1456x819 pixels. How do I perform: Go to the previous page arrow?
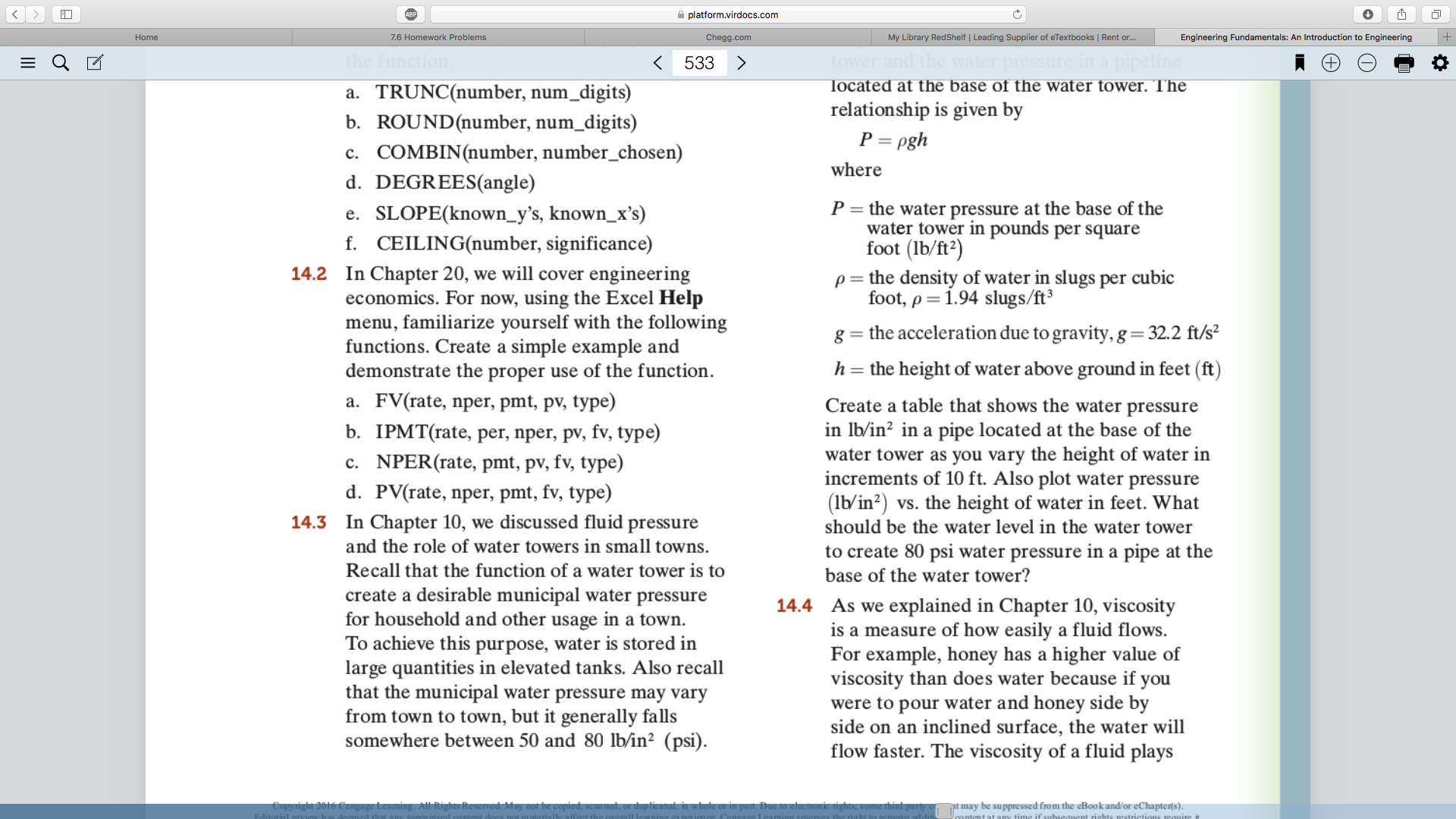657,63
